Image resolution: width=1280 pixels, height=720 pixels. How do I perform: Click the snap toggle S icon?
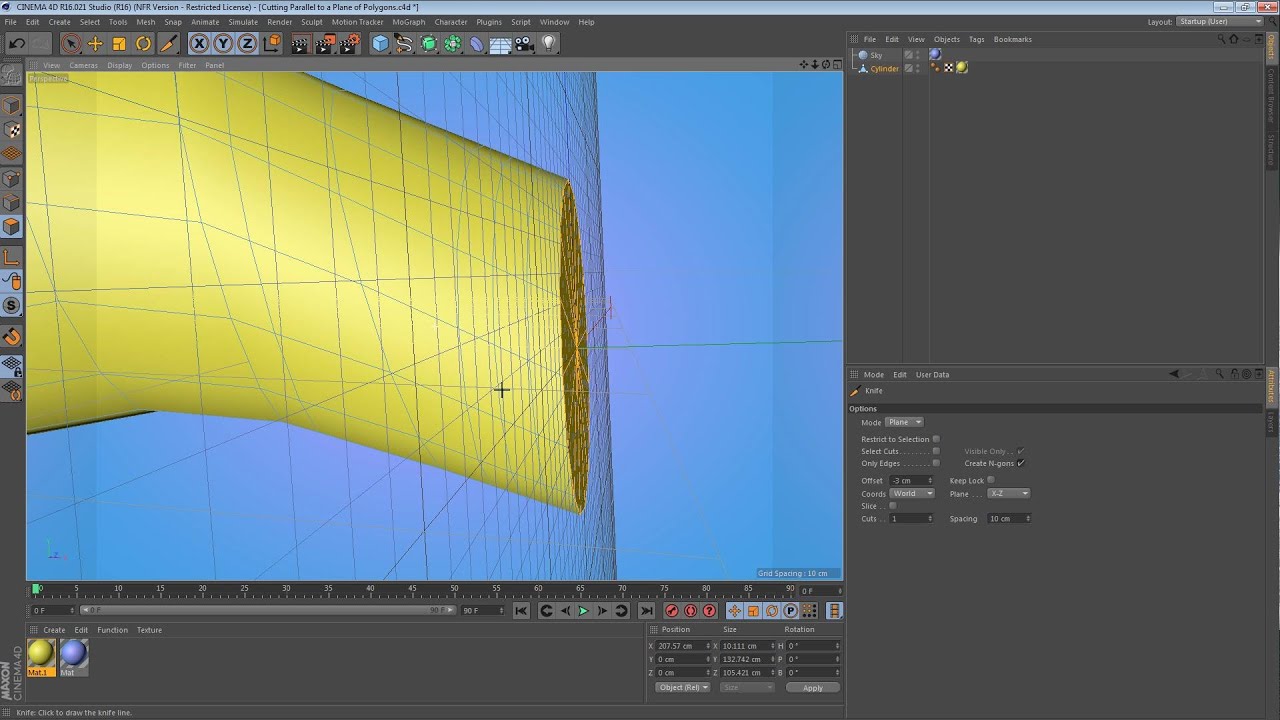(x=12, y=305)
